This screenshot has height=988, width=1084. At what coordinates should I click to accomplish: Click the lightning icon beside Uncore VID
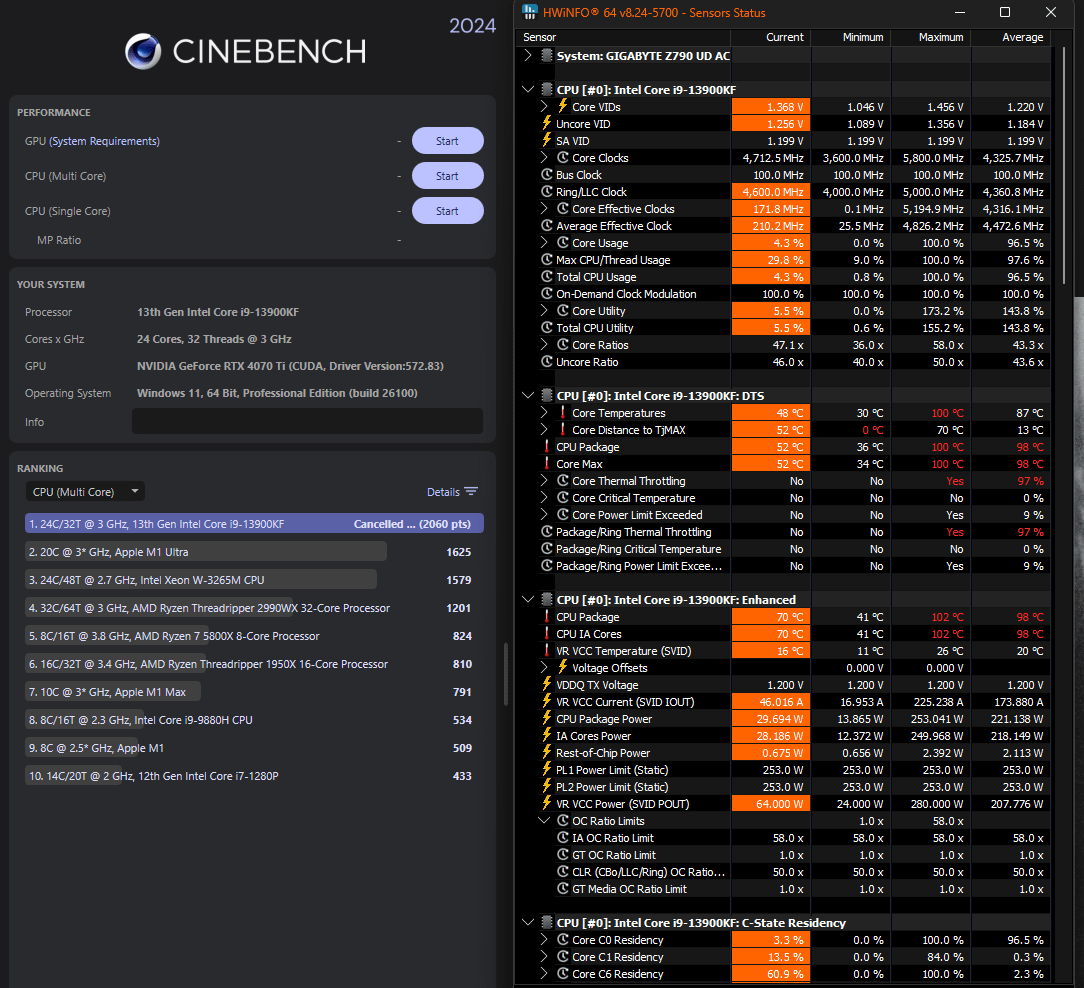pyautogui.click(x=547, y=123)
